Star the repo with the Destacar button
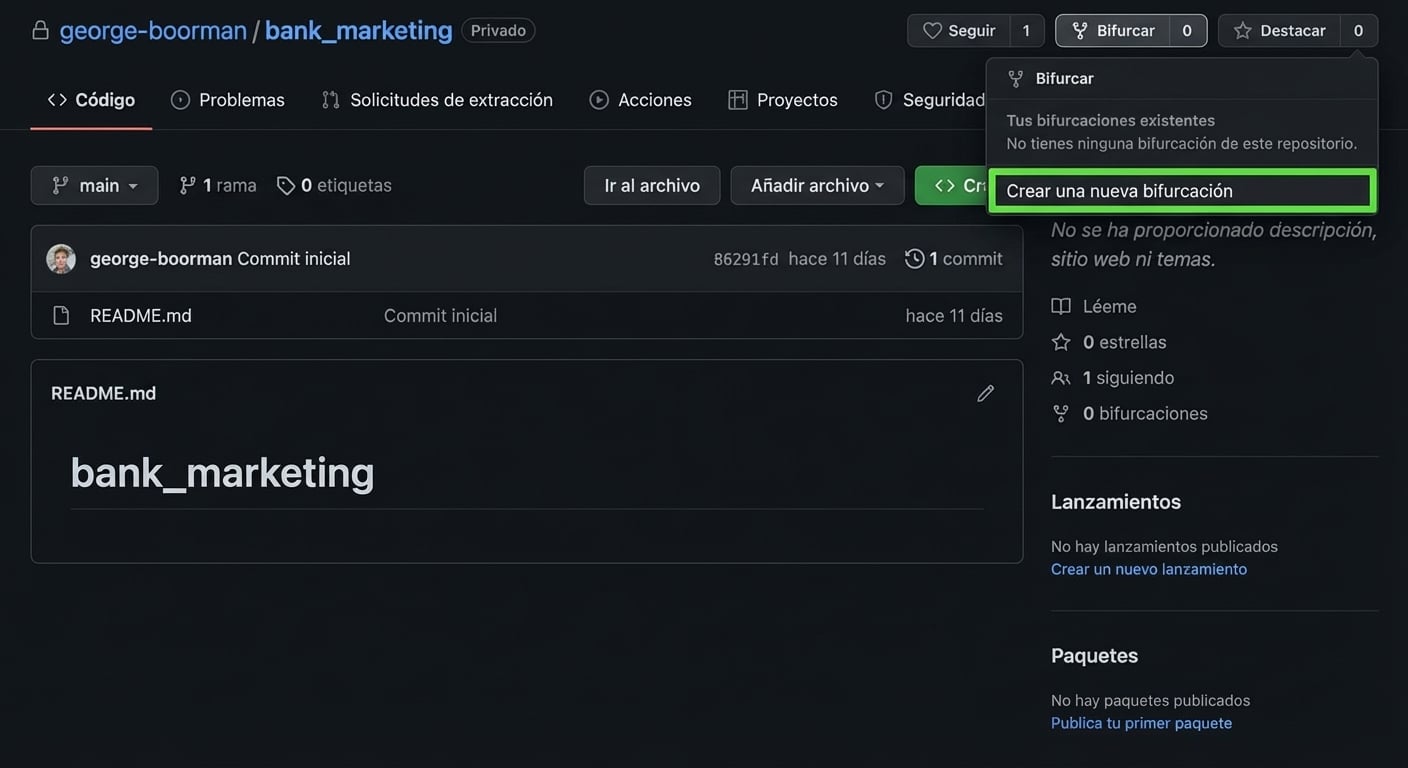 (x=1280, y=31)
